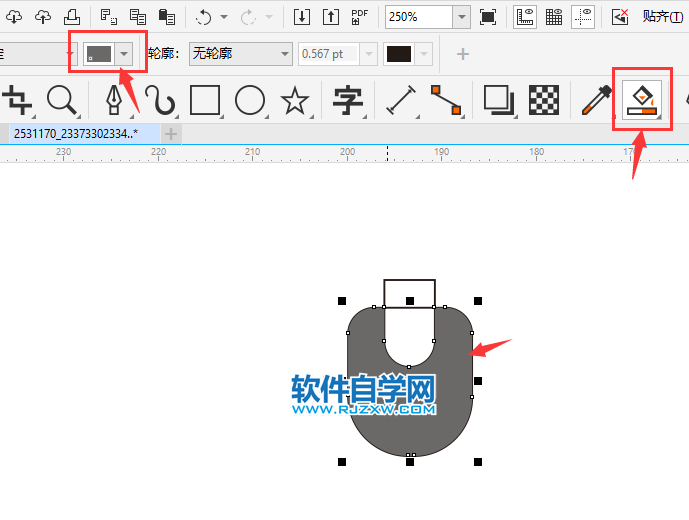Click the black outline color swatch

[399, 54]
